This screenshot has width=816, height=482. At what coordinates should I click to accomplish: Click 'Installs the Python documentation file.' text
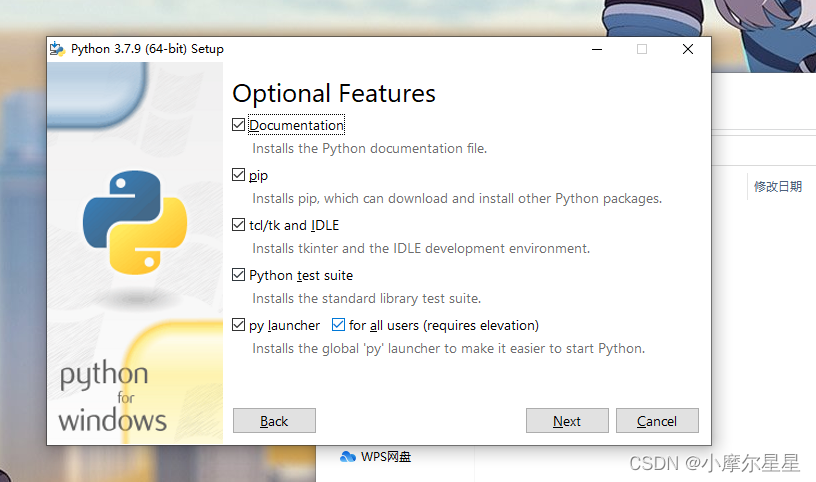[369, 149]
